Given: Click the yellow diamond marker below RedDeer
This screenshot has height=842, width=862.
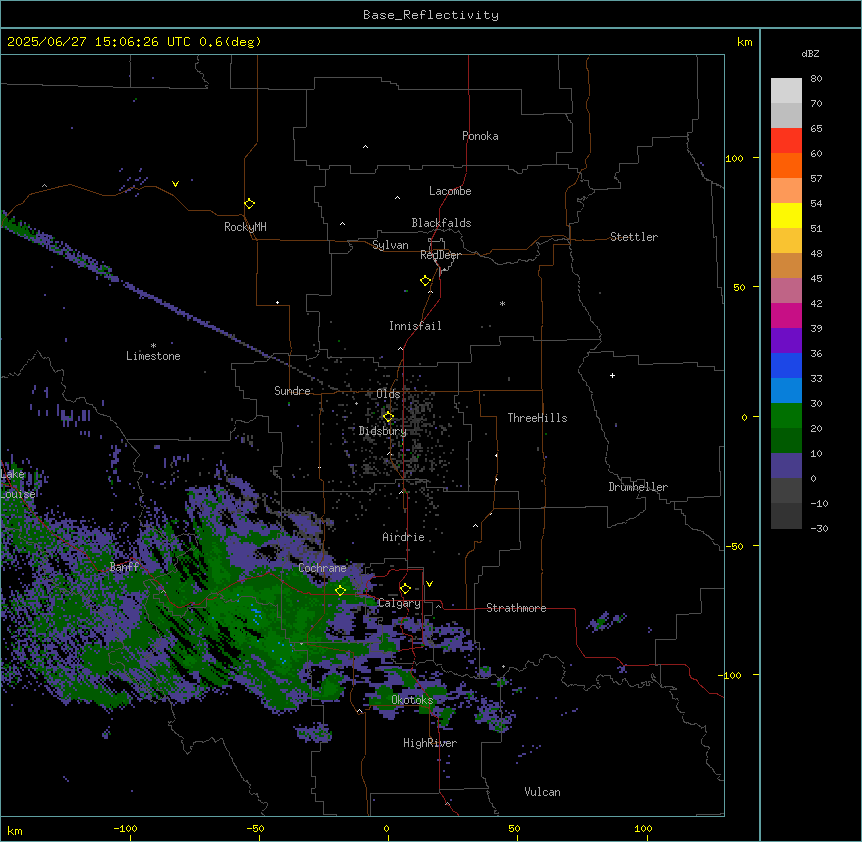Looking at the screenshot, I should pyautogui.click(x=426, y=281).
